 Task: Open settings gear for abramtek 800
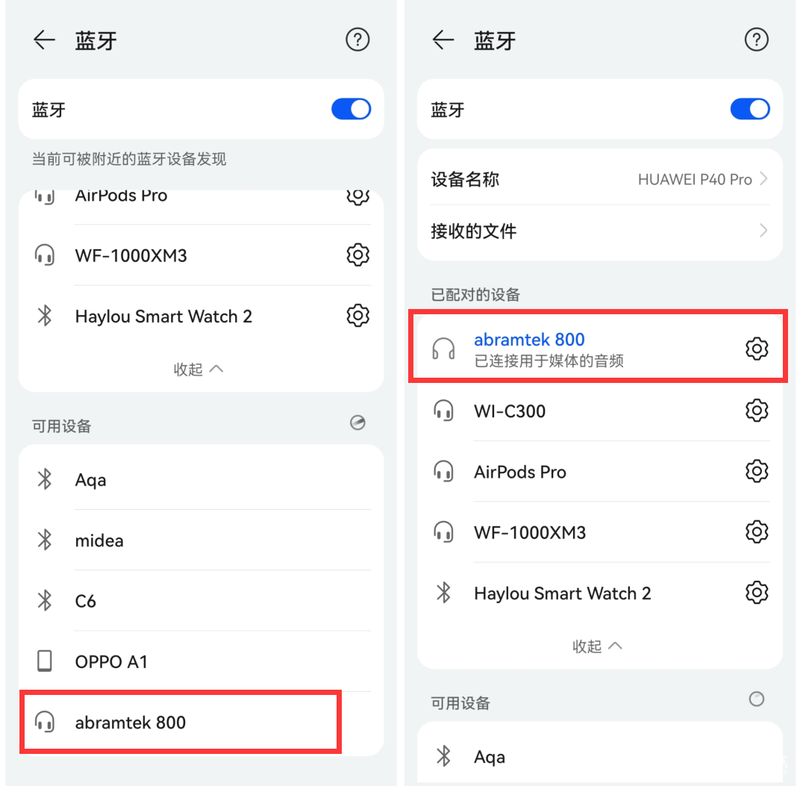(757, 349)
